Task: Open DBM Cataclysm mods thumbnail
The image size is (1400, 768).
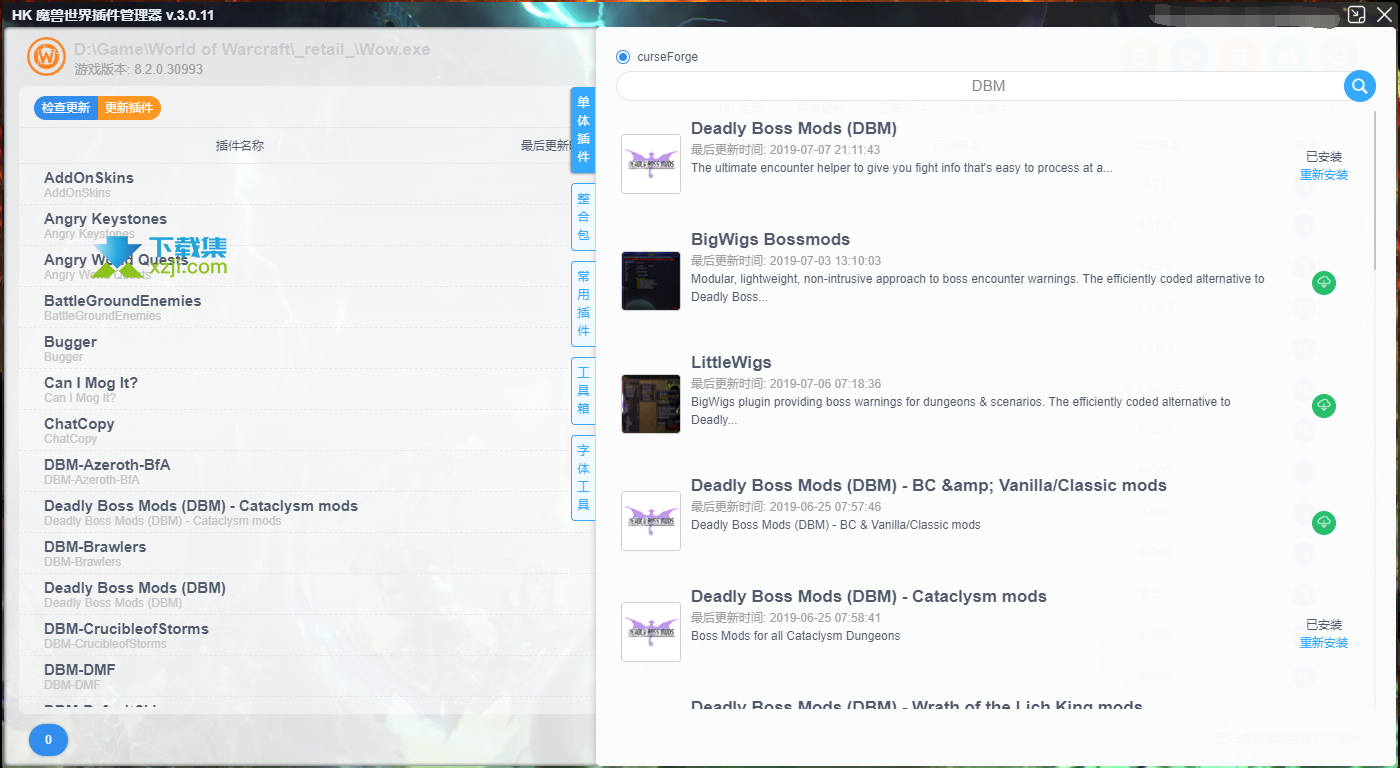Action: tap(651, 632)
